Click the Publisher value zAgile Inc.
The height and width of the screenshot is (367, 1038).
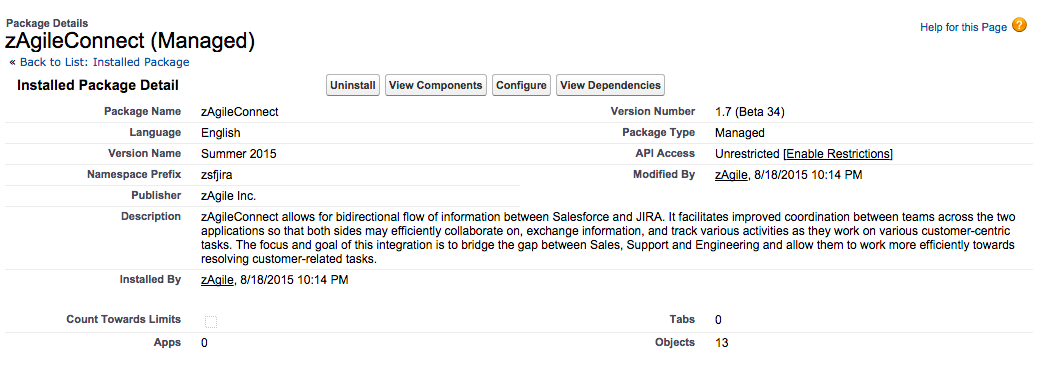click(228, 196)
